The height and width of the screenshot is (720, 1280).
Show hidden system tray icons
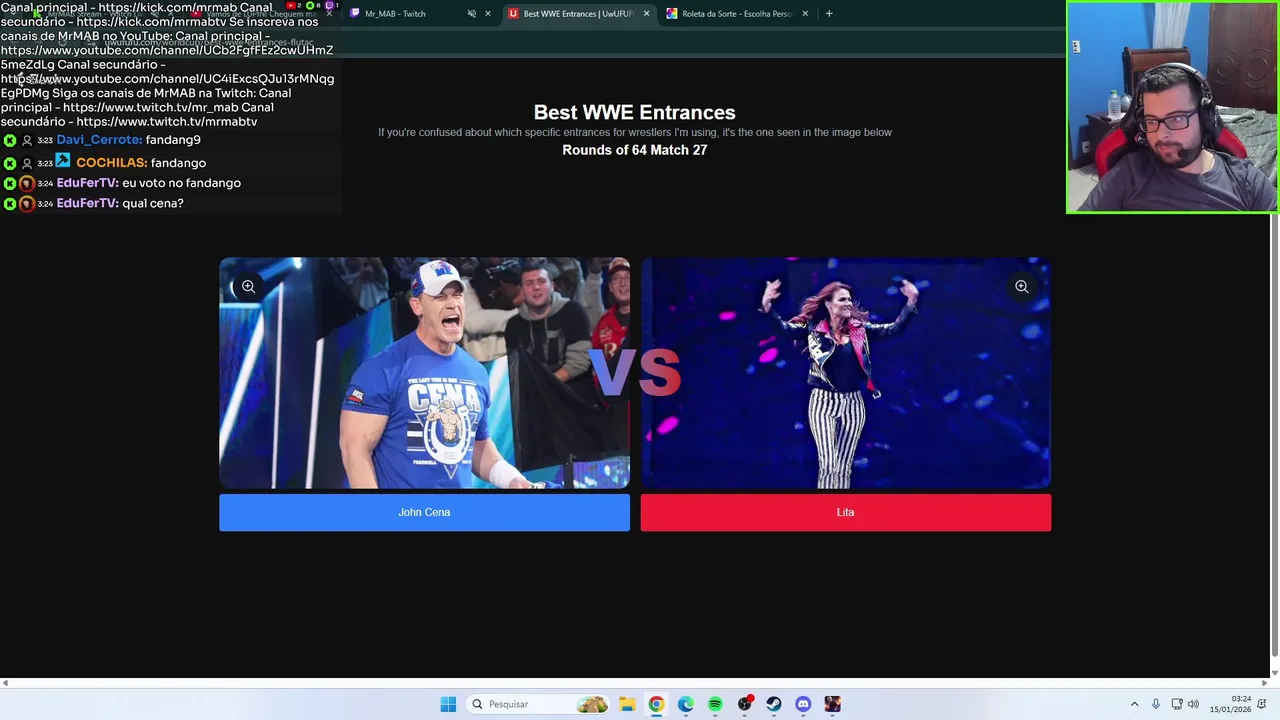pyautogui.click(x=1134, y=704)
